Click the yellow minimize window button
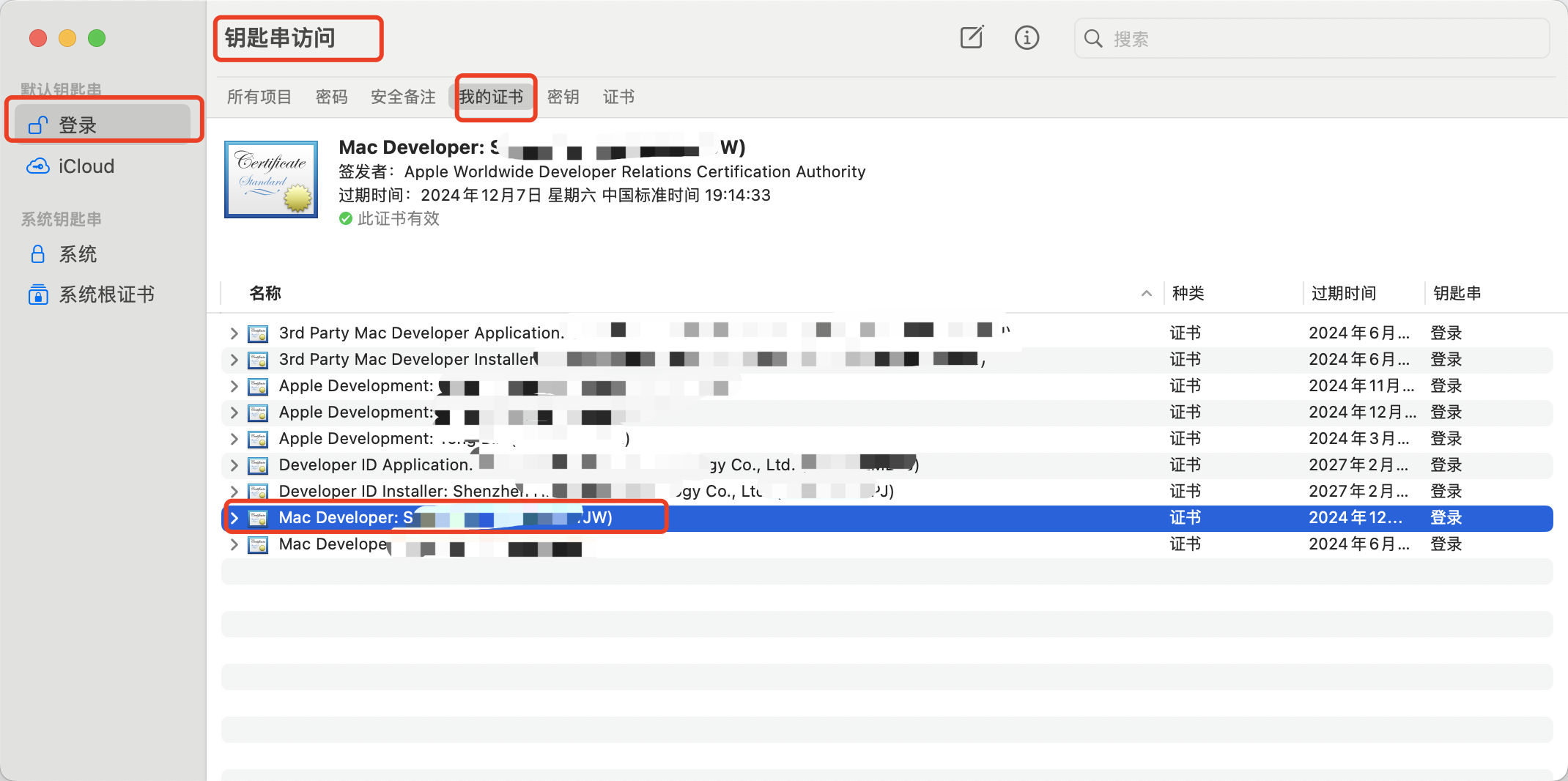This screenshot has width=1568, height=781. (67, 37)
